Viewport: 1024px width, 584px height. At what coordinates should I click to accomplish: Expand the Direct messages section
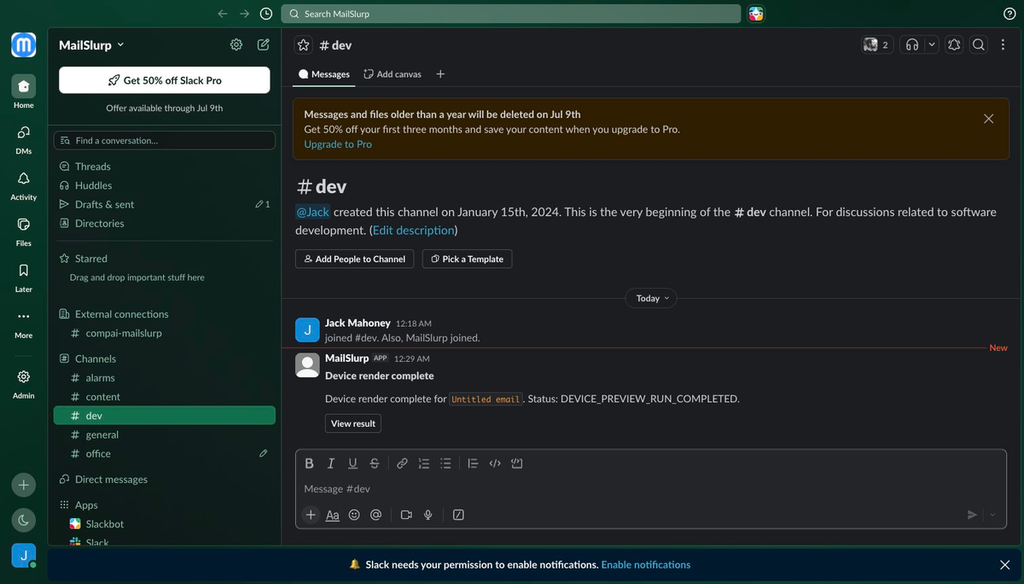coord(111,479)
